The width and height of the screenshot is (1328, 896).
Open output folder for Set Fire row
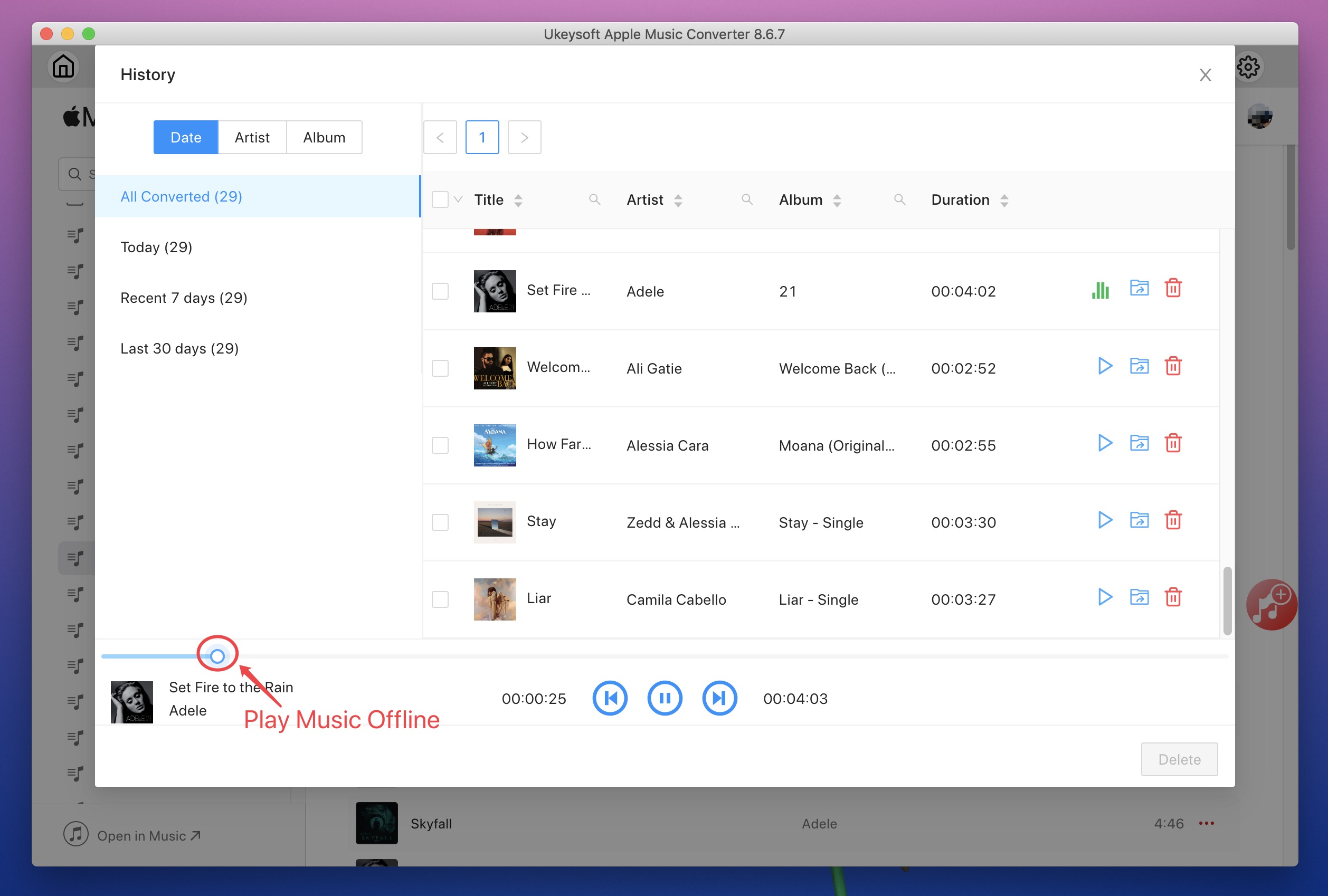pos(1139,288)
